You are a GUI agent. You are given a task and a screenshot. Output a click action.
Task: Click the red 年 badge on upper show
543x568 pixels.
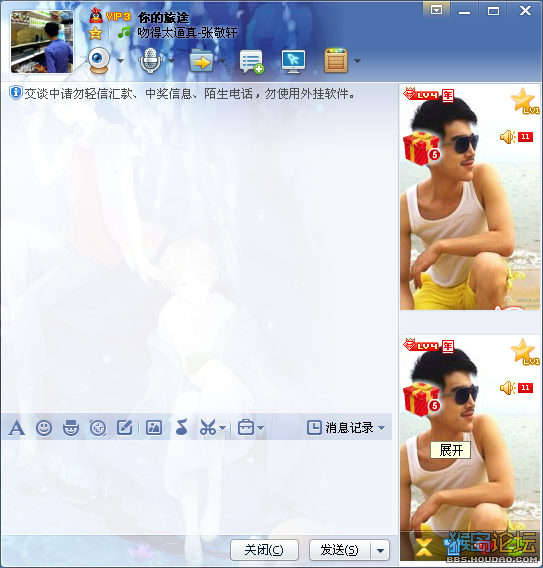[x=448, y=95]
